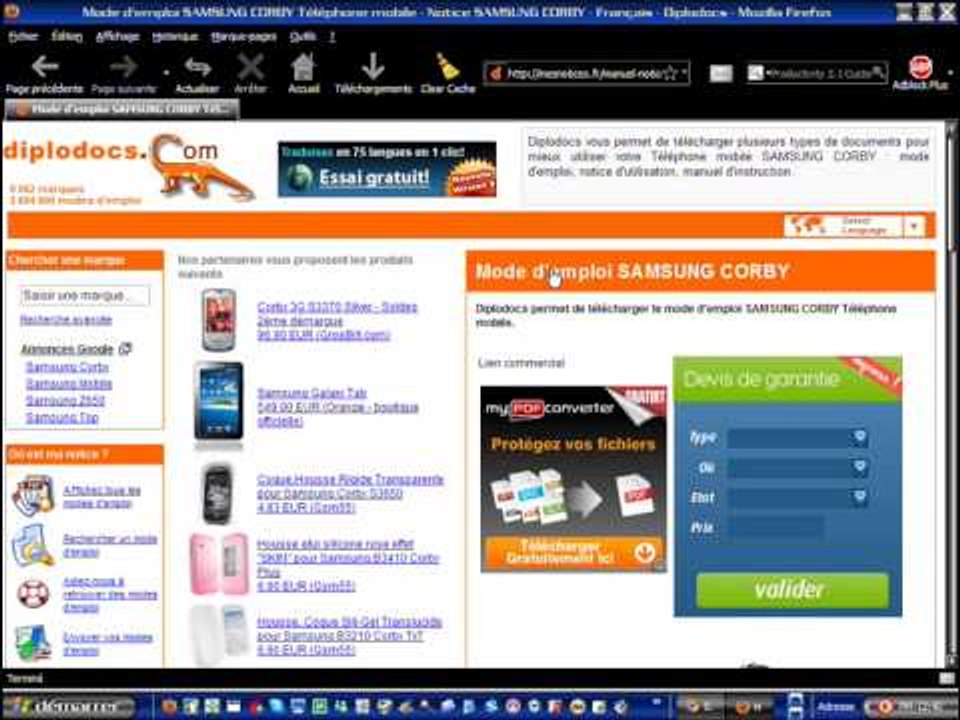Click the black Coque Housse Rigide thumbnail
960x720 pixels.
217,493
